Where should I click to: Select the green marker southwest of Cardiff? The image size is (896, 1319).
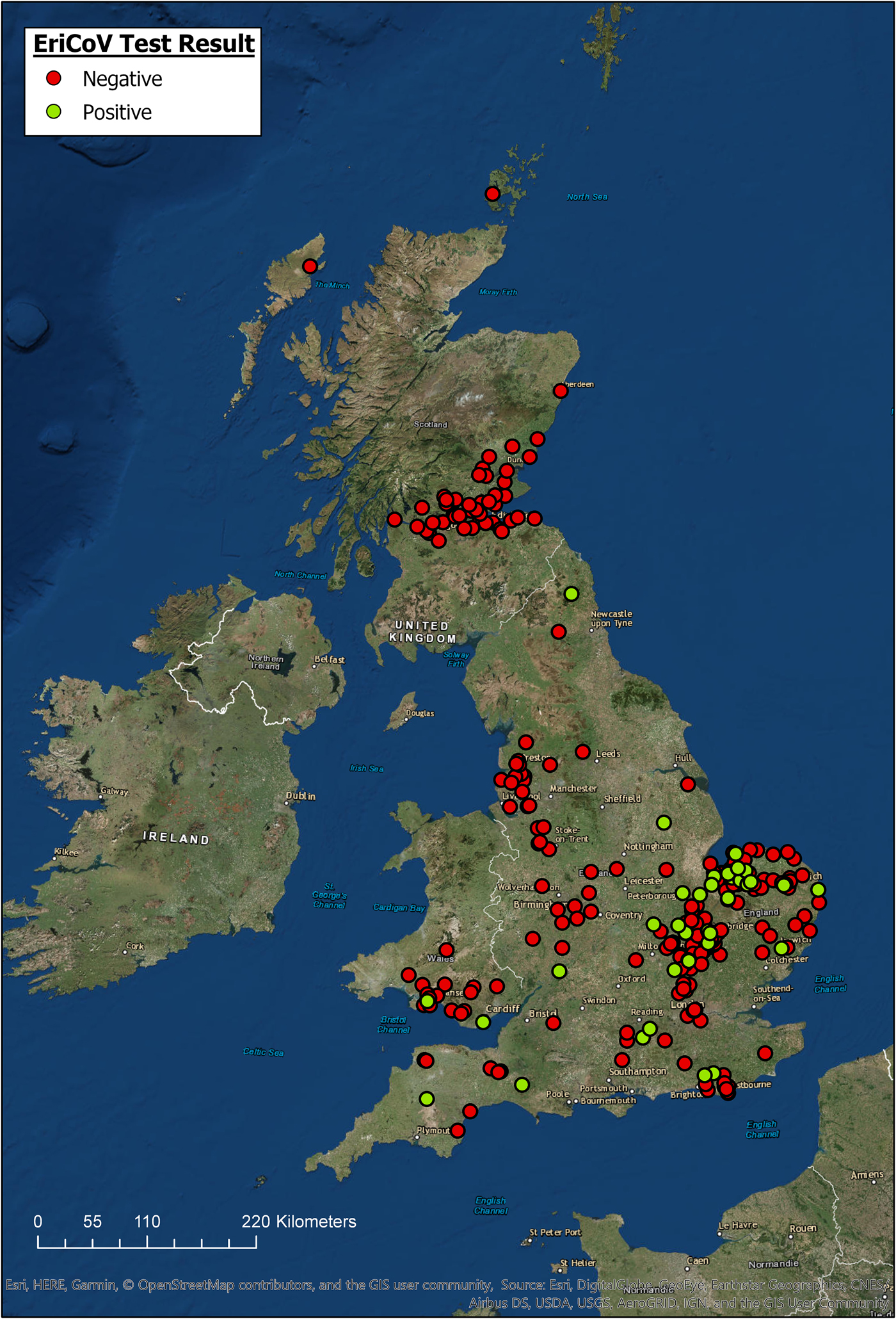483,1022
